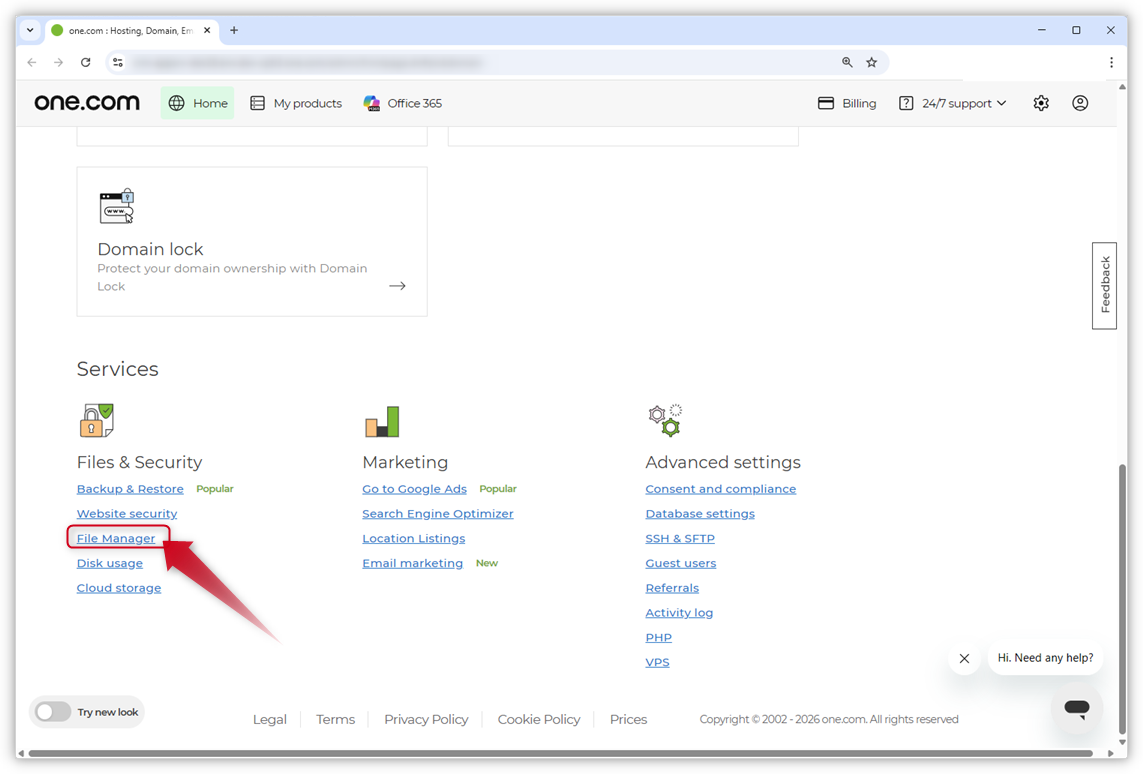1143x774 pixels.
Task: Bookmark the page with the star icon
Action: [871, 61]
